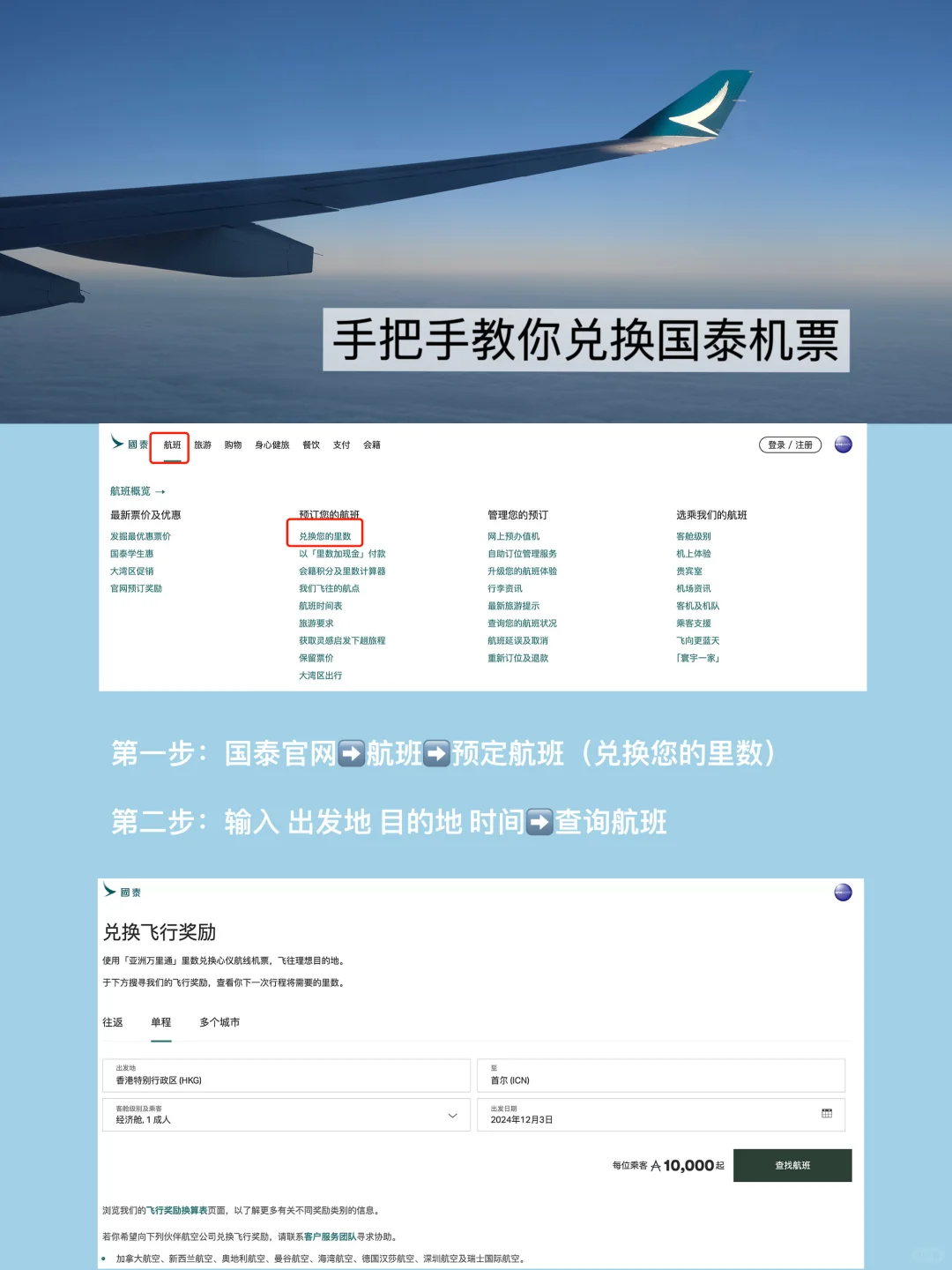The height and width of the screenshot is (1270, 952).
Task: Open 机上体验 link
Action: click(x=694, y=554)
